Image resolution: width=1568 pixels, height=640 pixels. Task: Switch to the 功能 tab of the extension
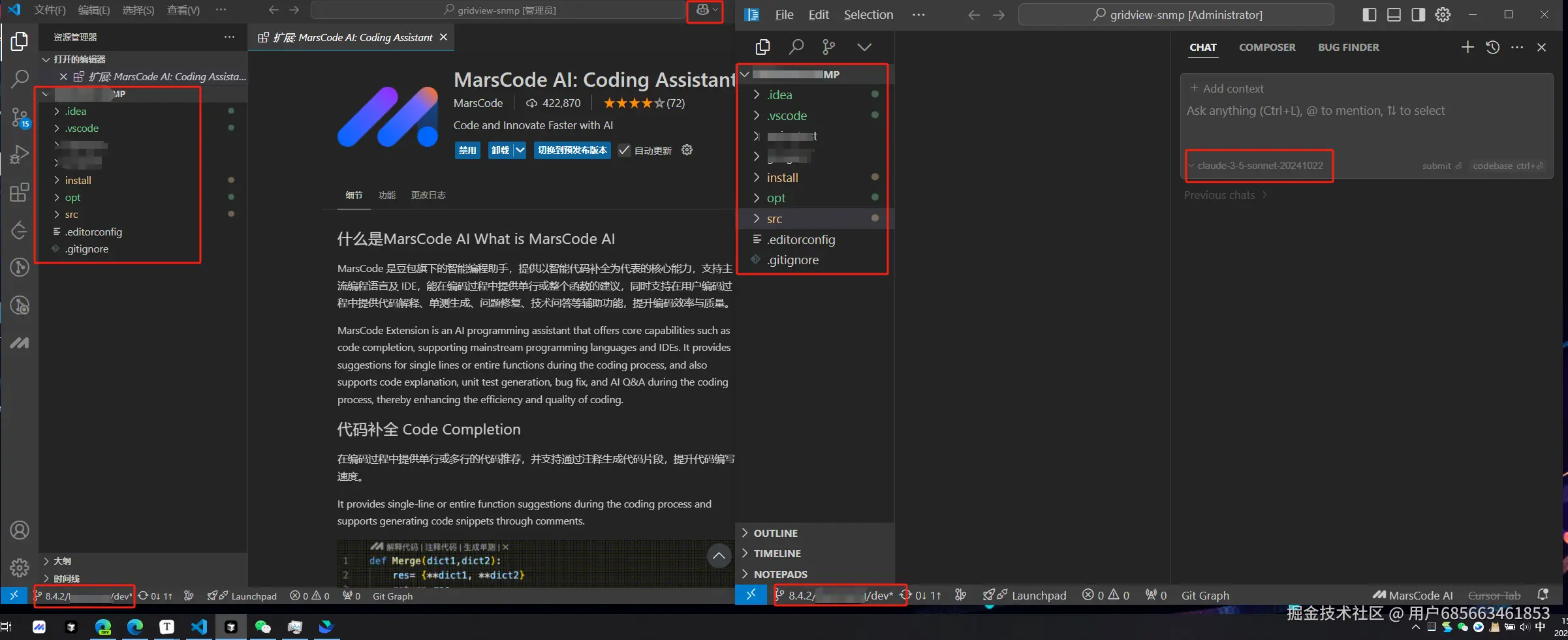click(x=387, y=195)
